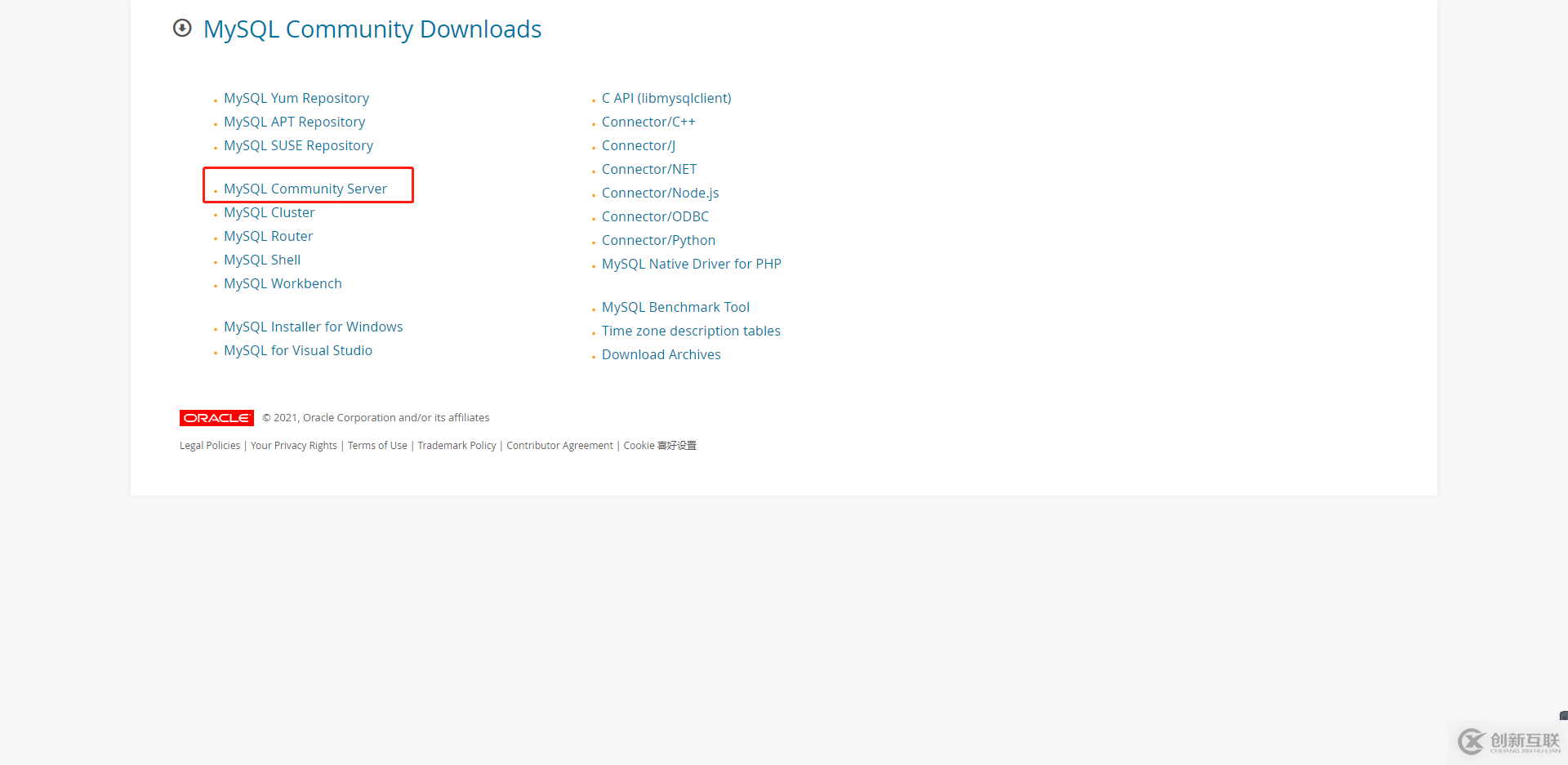The image size is (1568, 765).
Task: Open Time zone description tables
Action: 691,331
